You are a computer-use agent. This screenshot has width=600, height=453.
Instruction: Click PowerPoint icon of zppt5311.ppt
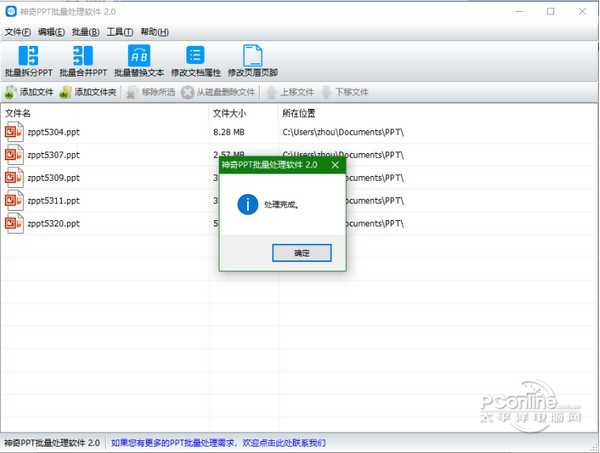pyautogui.click(x=14, y=201)
